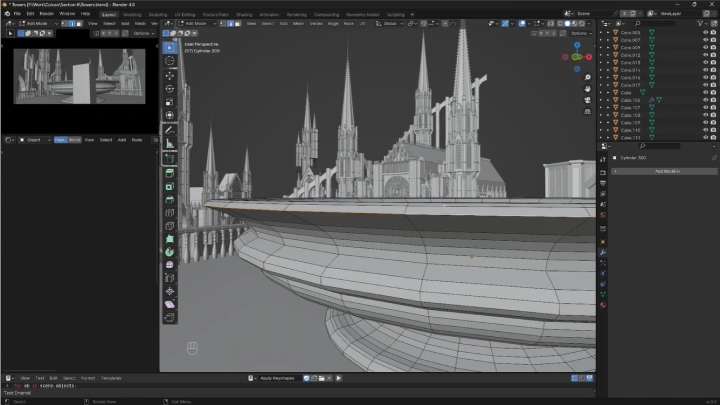Select the Bevel tool

point(169,199)
